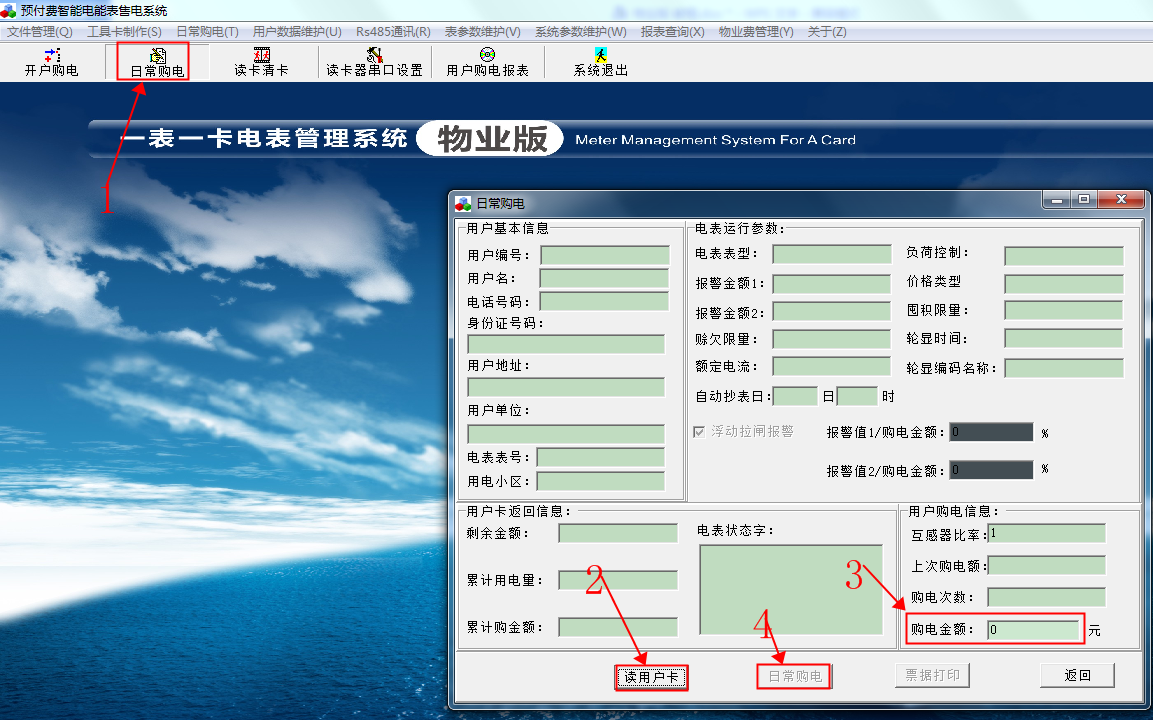Screen dimensions: 1153x720
Task: Toggle the 浮动拉闸报警 checkbox
Action: click(x=699, y=431)
